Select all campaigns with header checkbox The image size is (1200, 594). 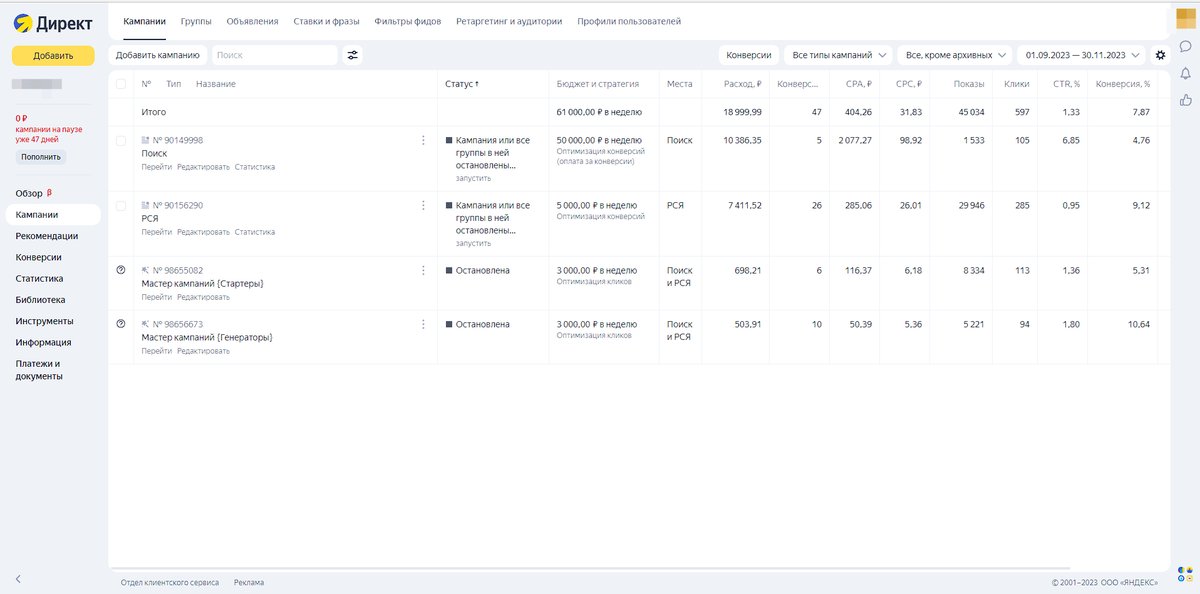121,84
